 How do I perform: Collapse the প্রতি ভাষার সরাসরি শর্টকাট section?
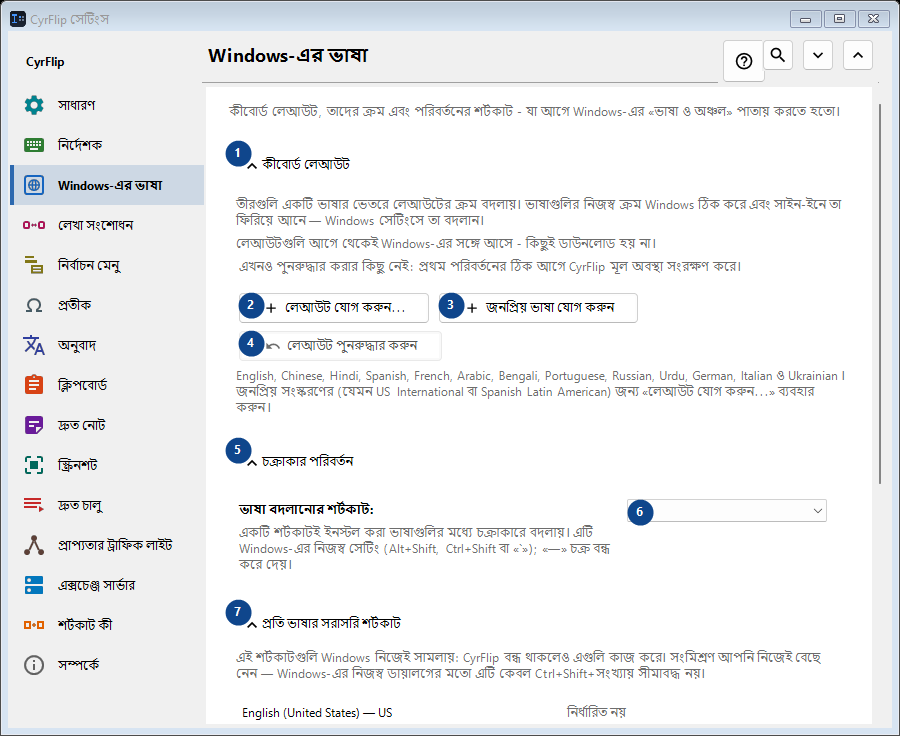point(251,625)
